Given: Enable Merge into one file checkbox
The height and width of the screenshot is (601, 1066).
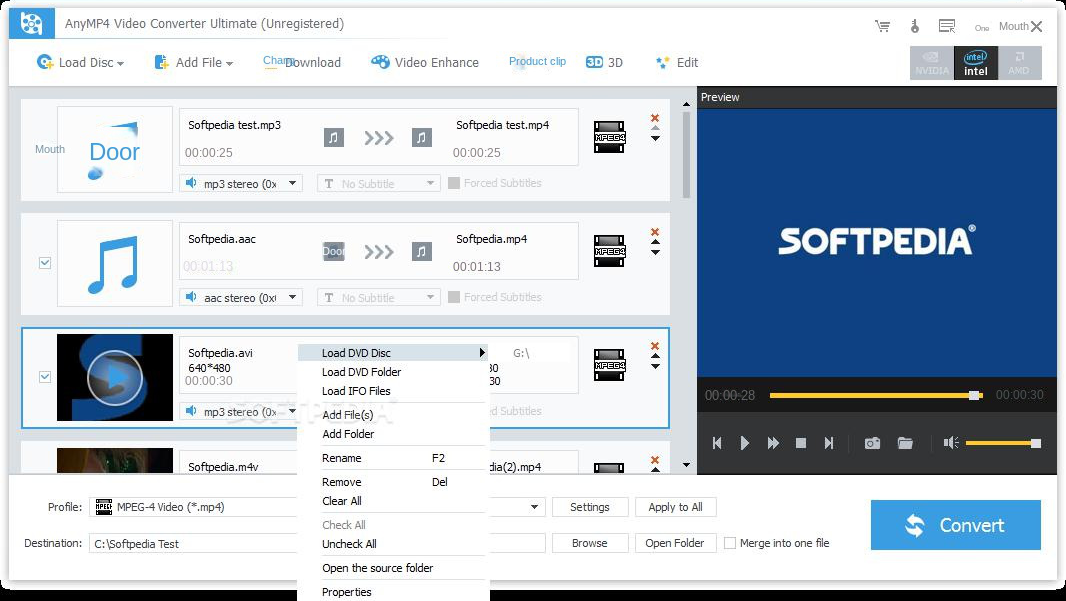Looking at the screenshot, I should [730, 543].
